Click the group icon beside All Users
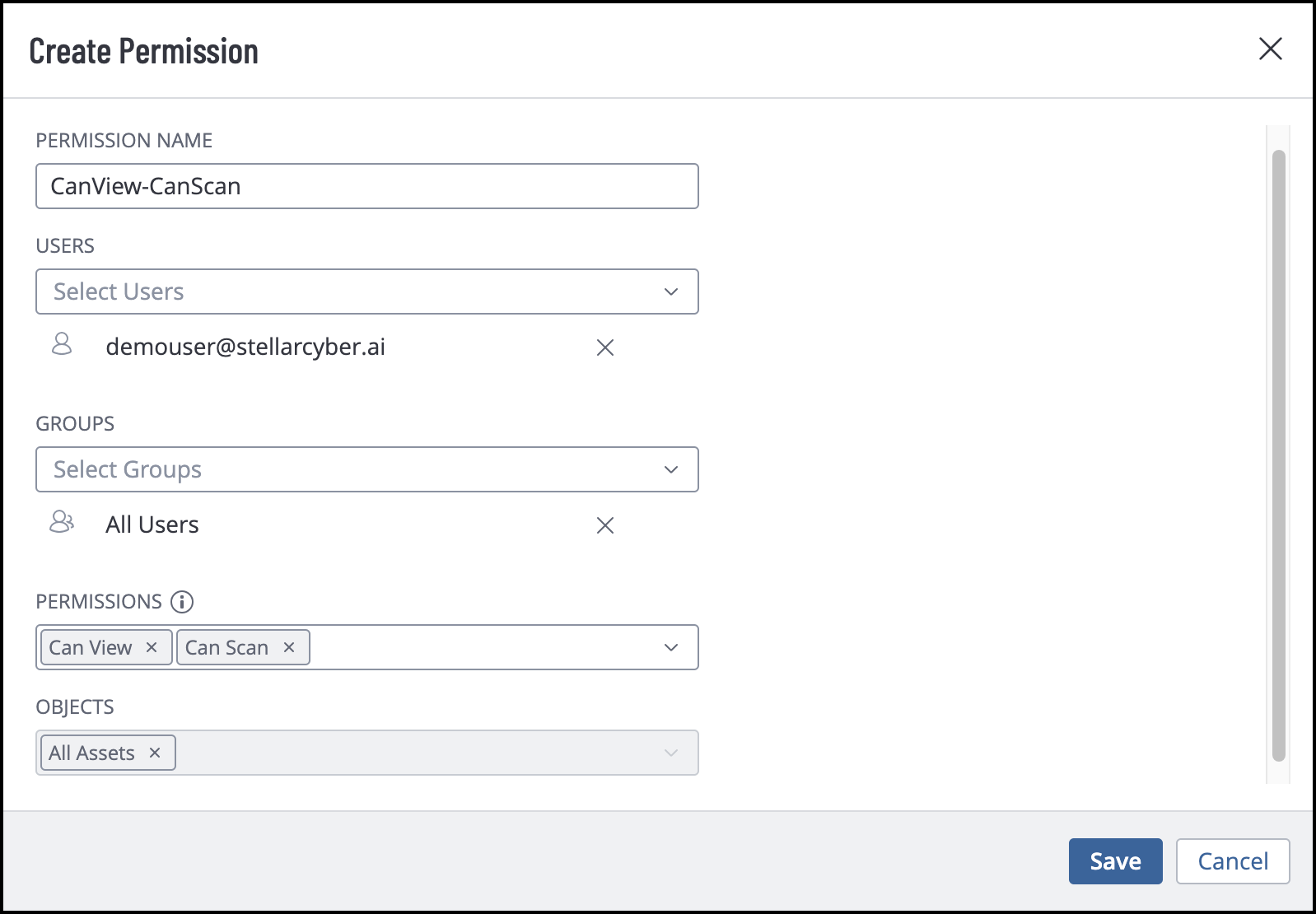Screen dimensions: 1316x914 62,522
